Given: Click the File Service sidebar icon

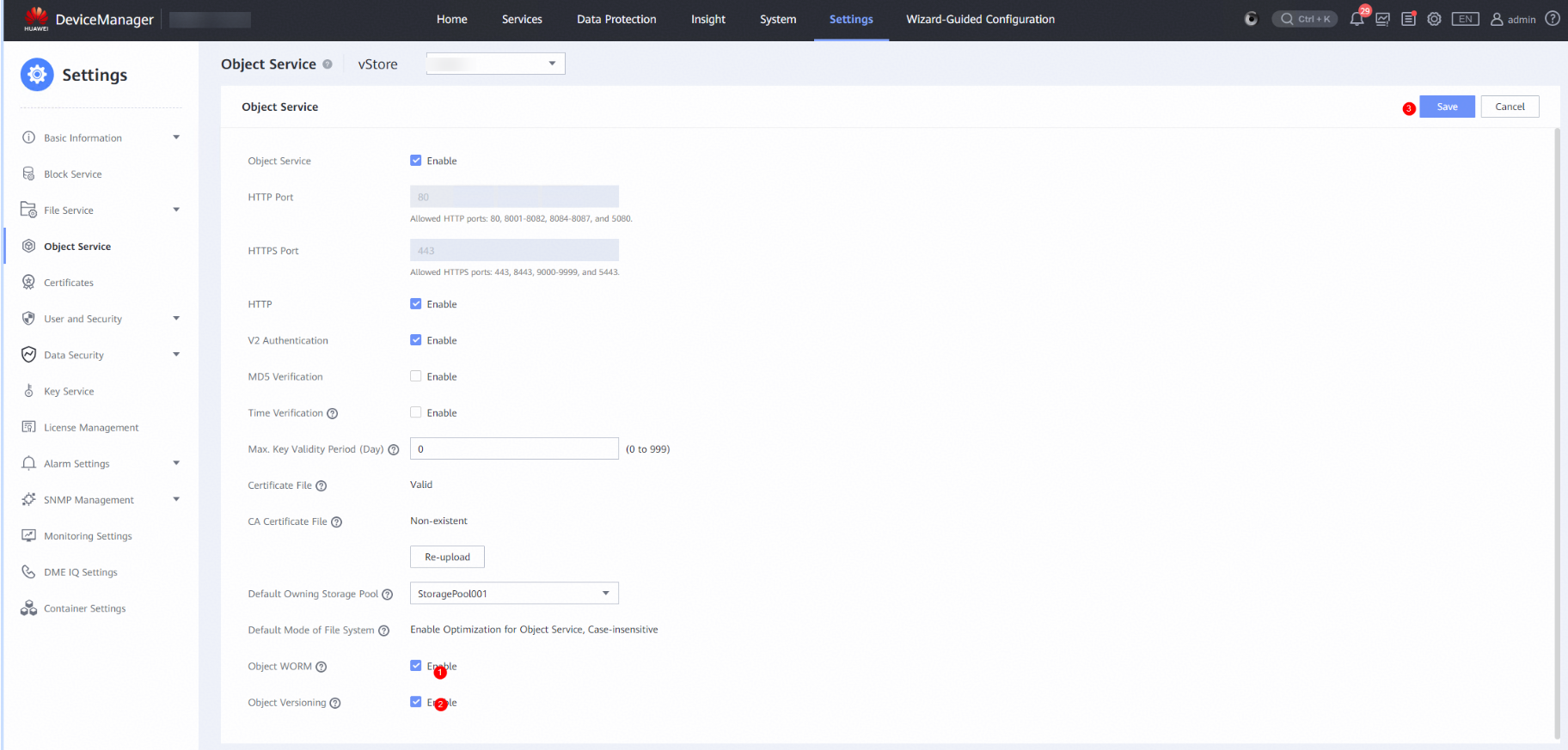Looking at the screenshot, I should [x=28, y=210].
